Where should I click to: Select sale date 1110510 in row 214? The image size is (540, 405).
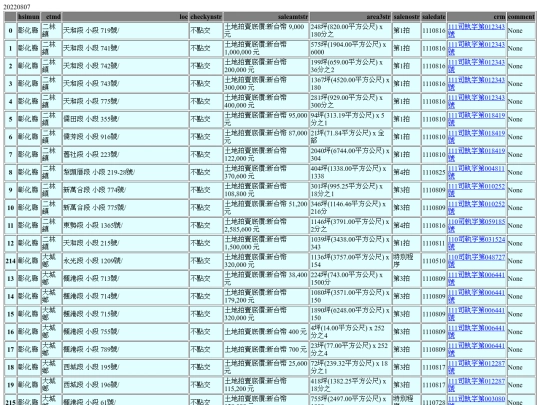(434, 261)
